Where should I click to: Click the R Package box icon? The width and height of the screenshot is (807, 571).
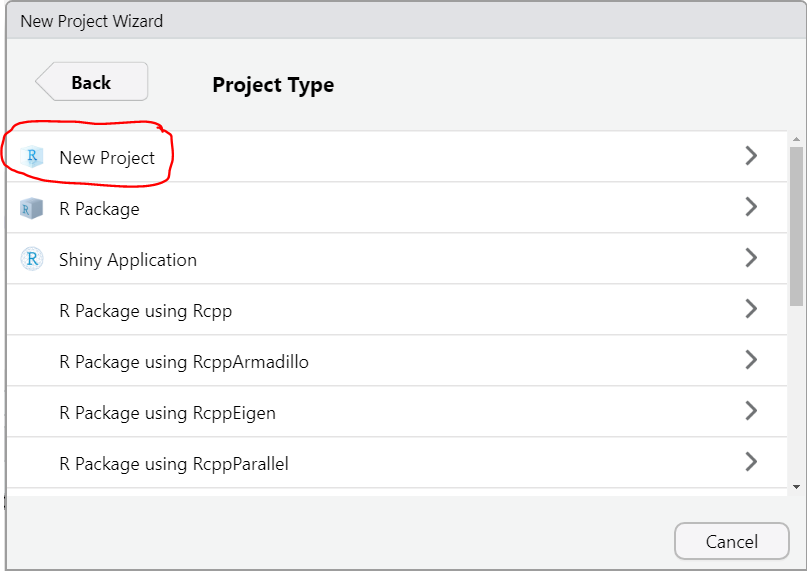(31, 208)
